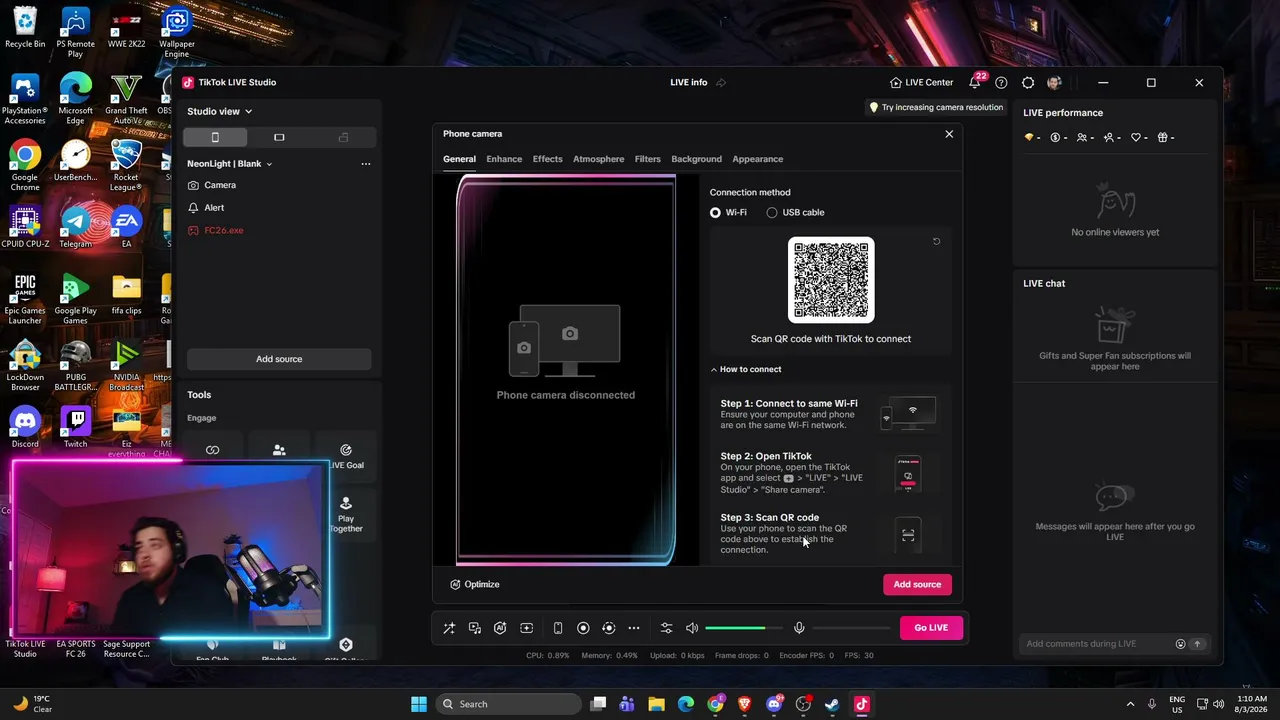Viewport: 1280px width, 720px height.
Task: Toggle the locked dual layout view
Action: point(343,137)
